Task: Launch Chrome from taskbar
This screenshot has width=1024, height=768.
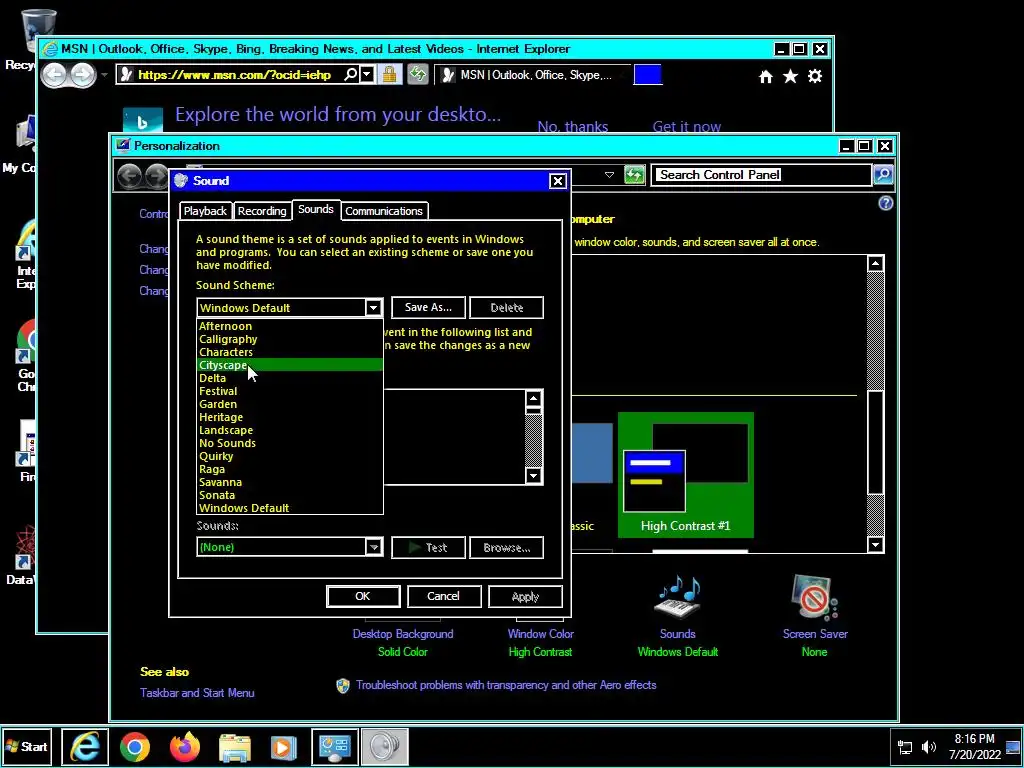Action: pyautogui.click(x=135, y=747)
